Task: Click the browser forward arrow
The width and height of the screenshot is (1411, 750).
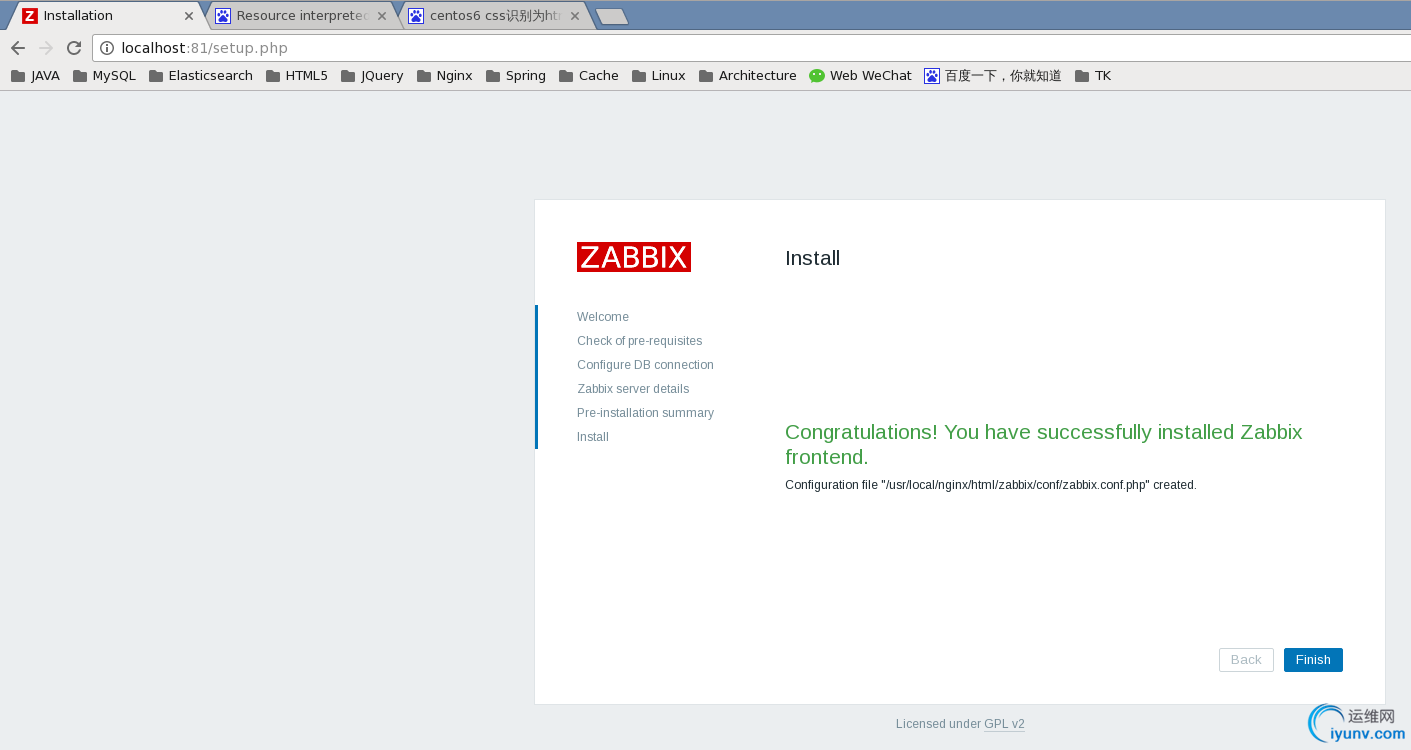Action: (46, 48)
